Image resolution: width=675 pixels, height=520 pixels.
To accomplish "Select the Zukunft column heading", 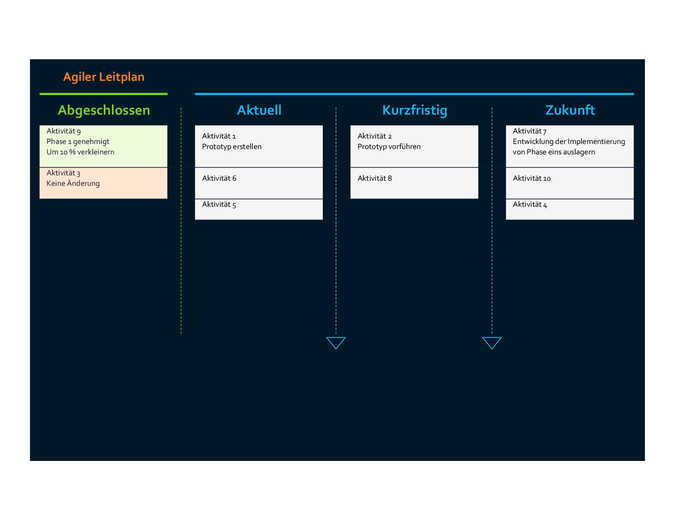I will 570,110.
